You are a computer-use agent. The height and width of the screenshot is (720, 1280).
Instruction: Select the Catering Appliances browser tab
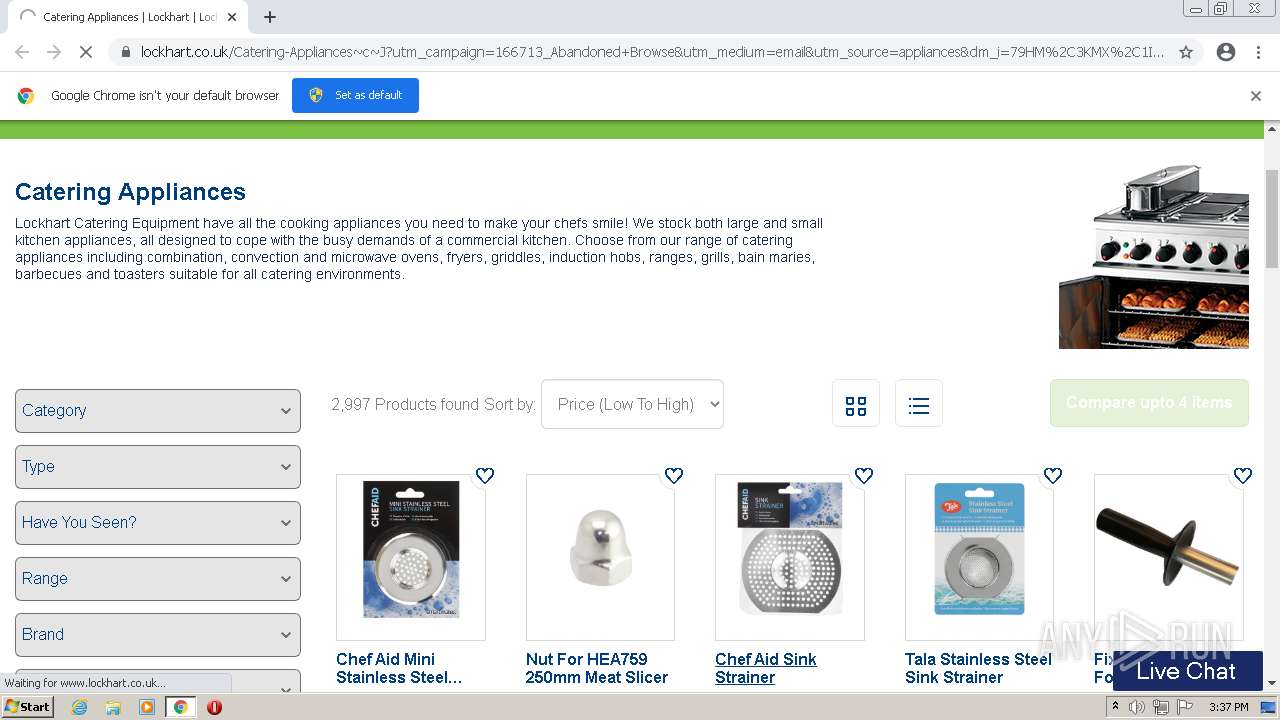click(x=130, y=17)
